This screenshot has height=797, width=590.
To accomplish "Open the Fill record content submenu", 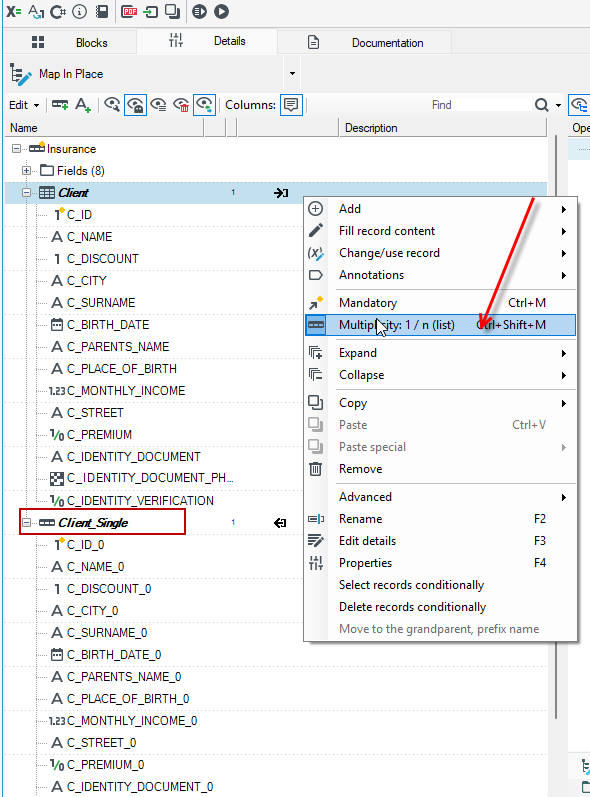I will [440, 231].
